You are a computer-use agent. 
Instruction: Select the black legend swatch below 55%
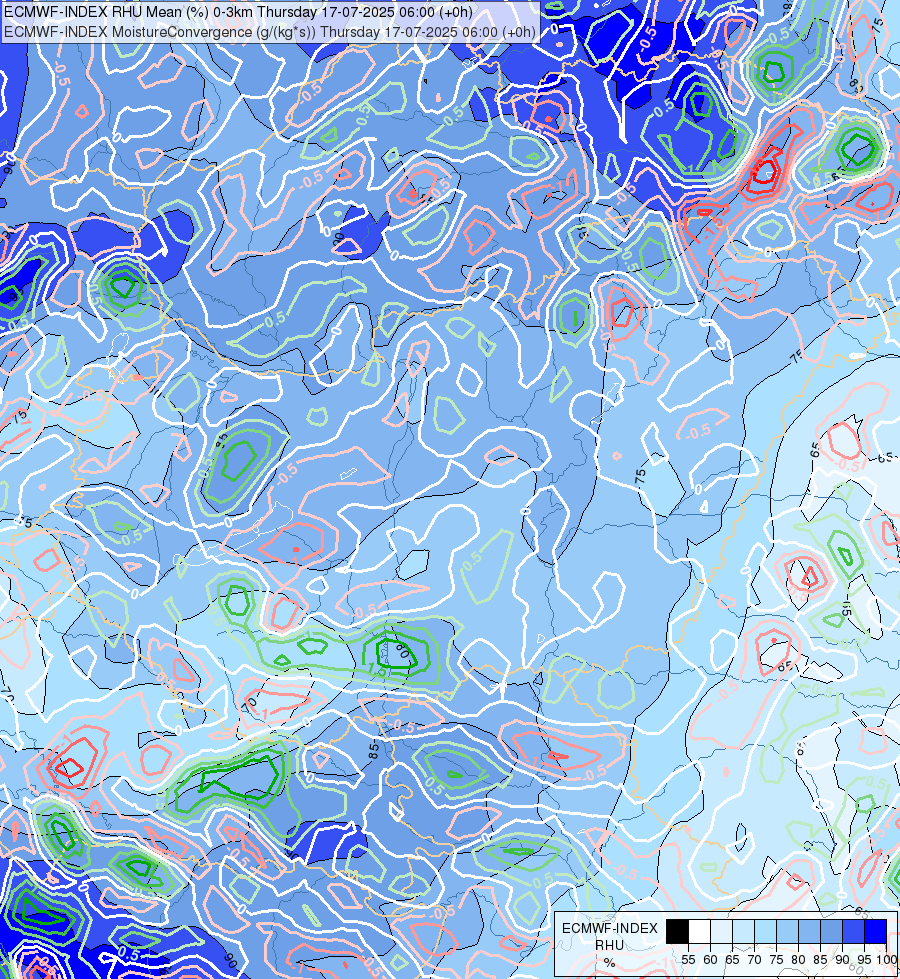(677, 931)
